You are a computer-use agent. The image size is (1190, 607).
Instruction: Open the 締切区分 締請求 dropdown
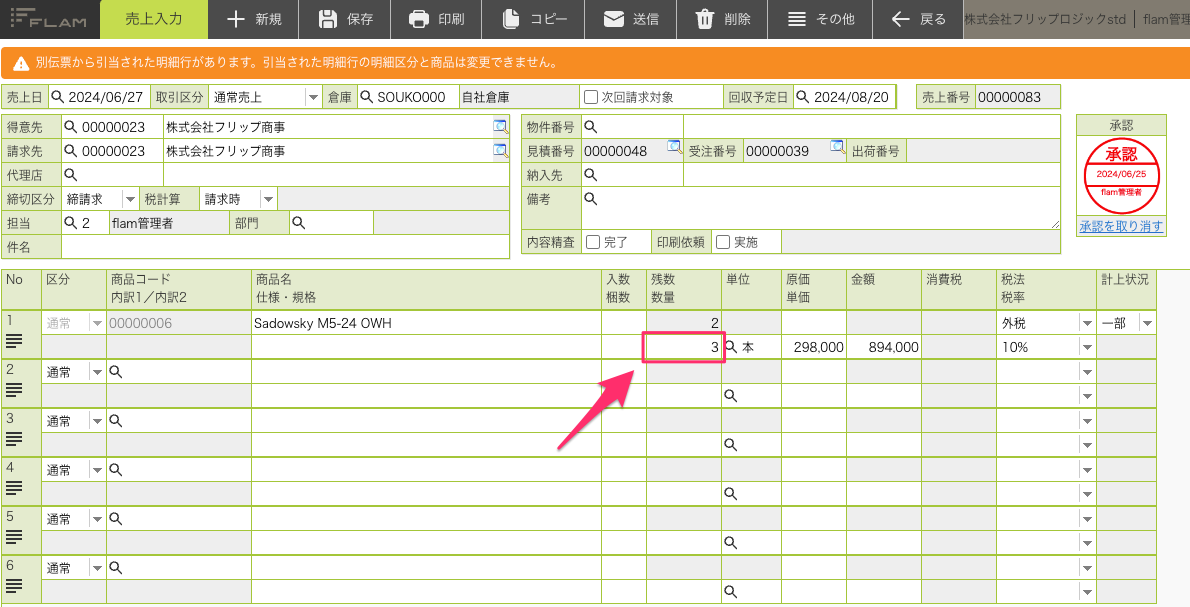[130, 200]
